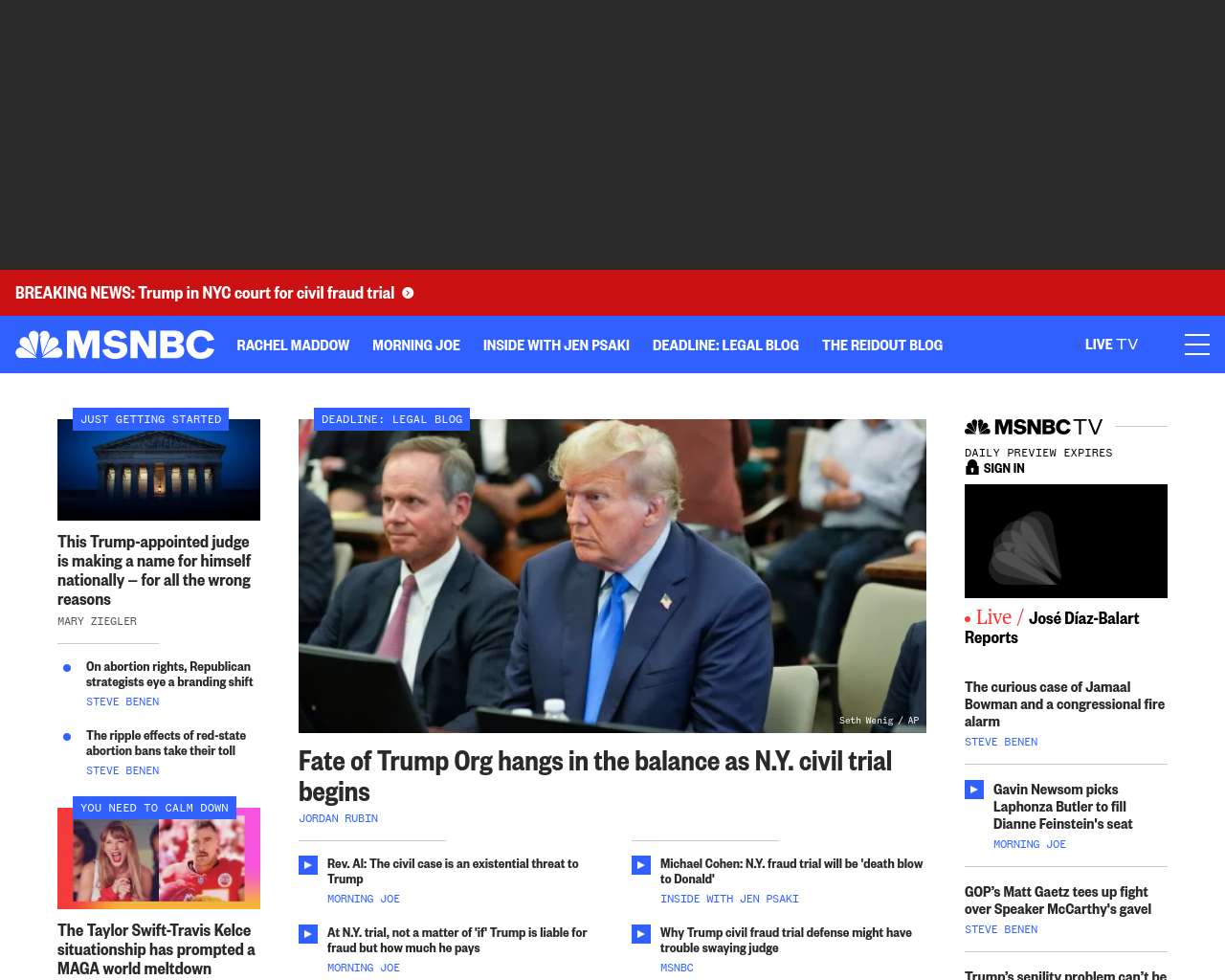Image resolution: width=1225 pixels, height=980 pixels.
Task: Open the Taylor Swift-Travis Kelce thumbnail
Action: pyautogui.click(x=159, y=858)
